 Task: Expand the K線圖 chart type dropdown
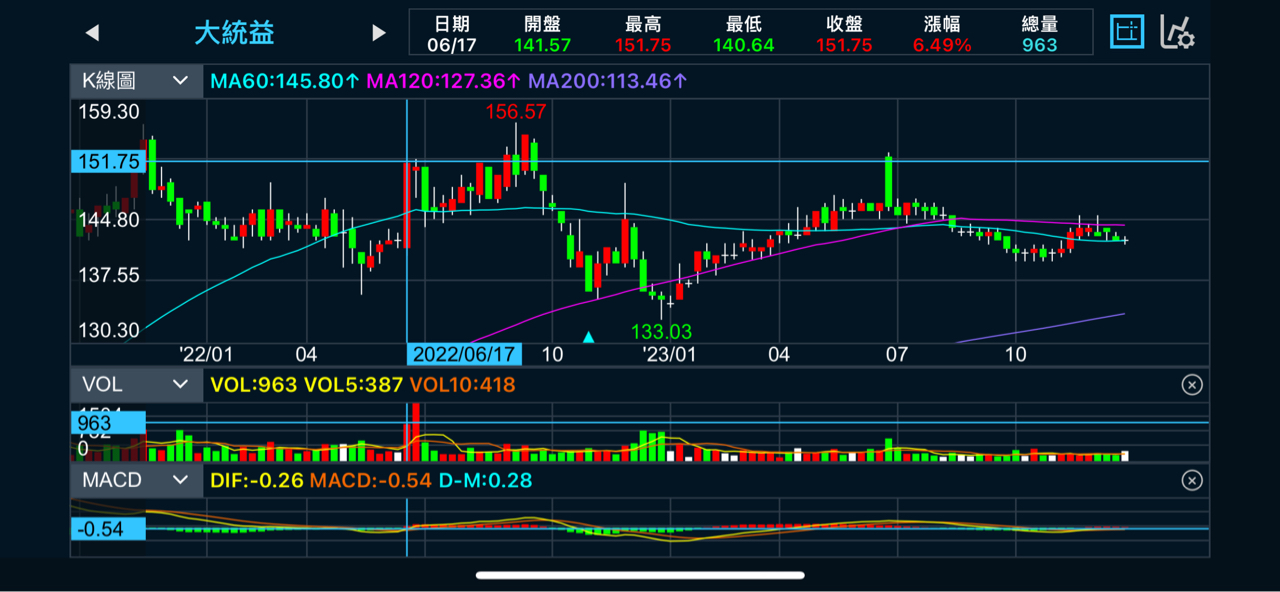(x=136, y=81)
